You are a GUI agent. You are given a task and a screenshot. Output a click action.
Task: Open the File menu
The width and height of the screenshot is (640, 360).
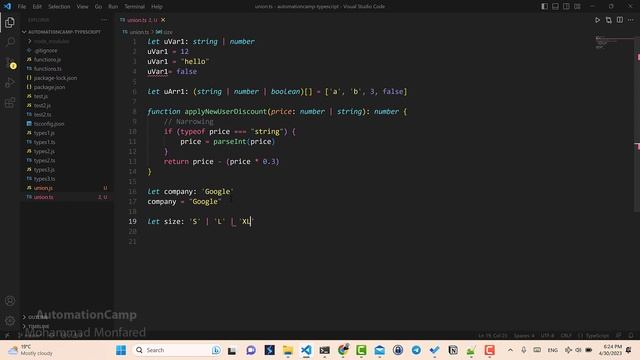[22, 7]
